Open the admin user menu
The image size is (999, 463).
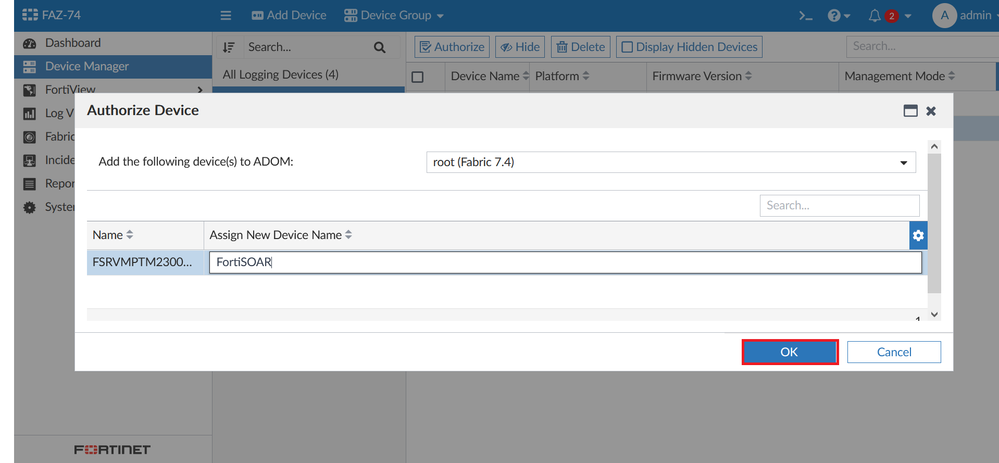click(x=965, y=16)
